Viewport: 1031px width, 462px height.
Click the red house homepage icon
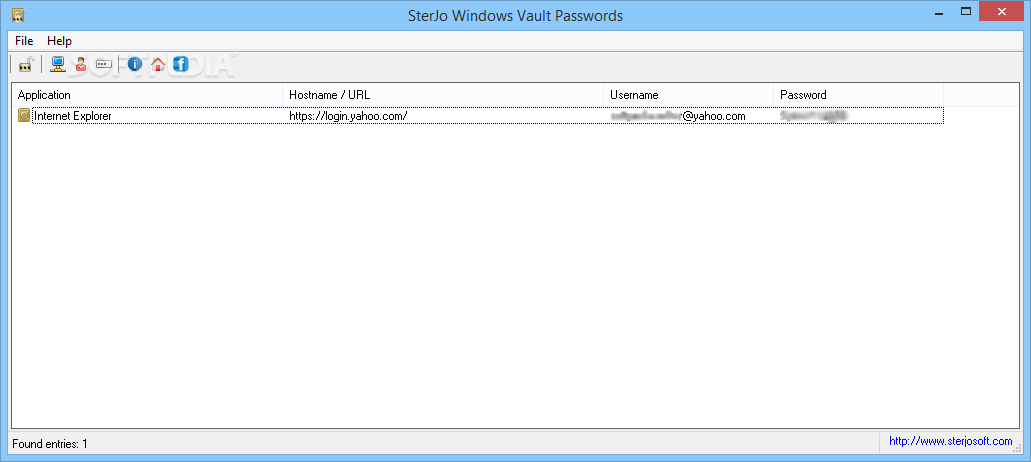pyautogui.click(x=158, y=64)
